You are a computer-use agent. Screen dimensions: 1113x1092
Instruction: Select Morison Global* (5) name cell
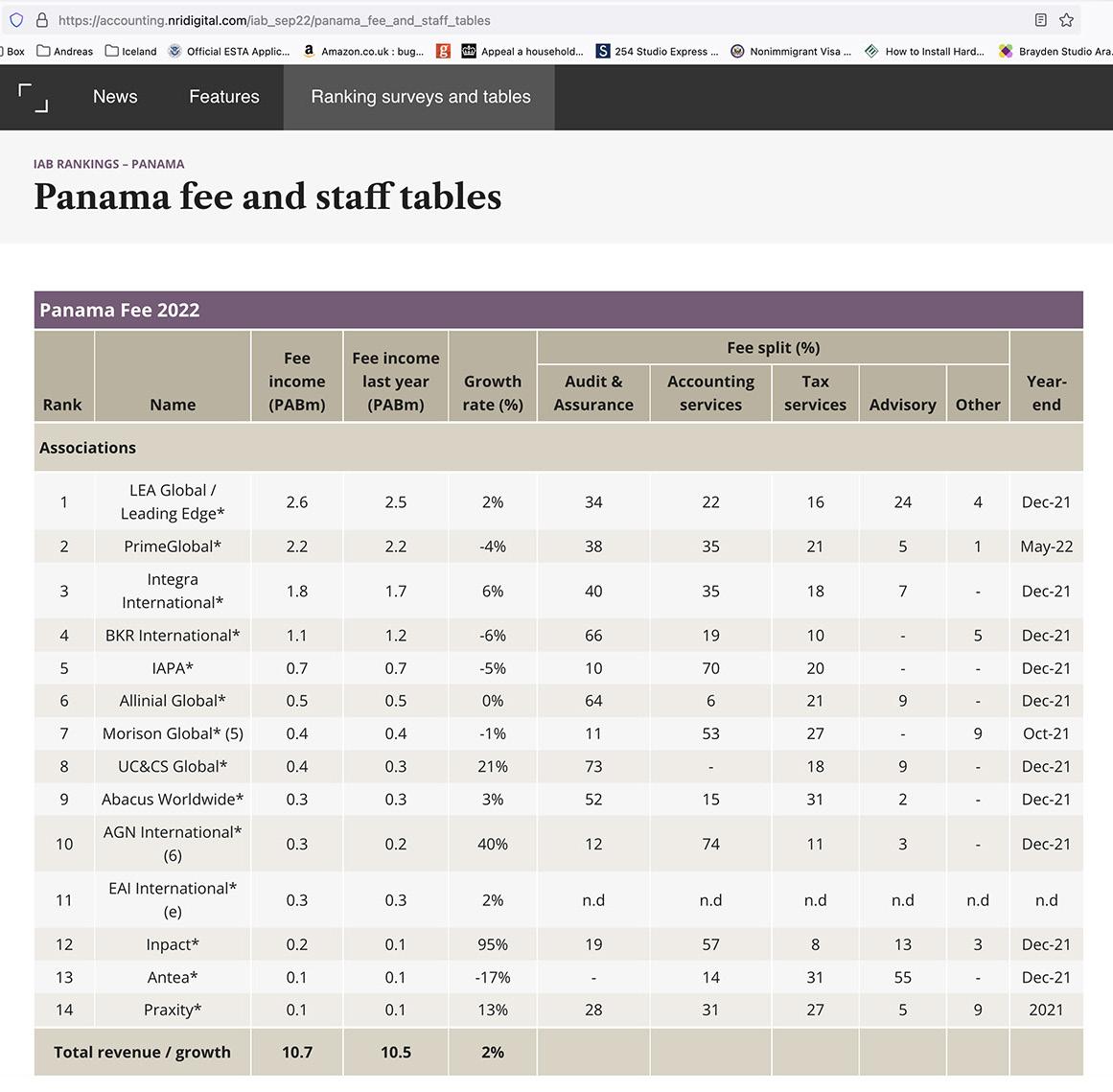pos(173,733)
